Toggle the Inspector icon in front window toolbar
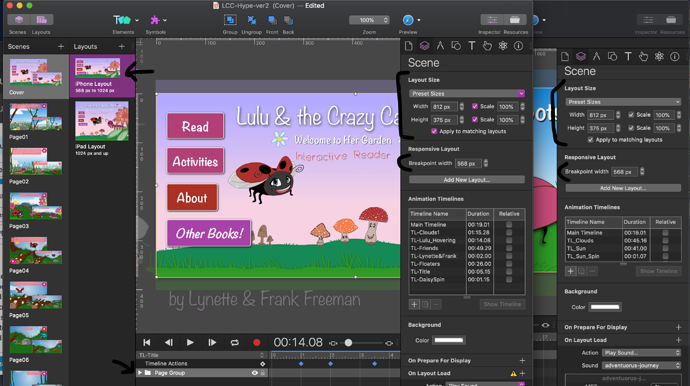The width and height of the screenshot is (690, 386). coord(492,20)
